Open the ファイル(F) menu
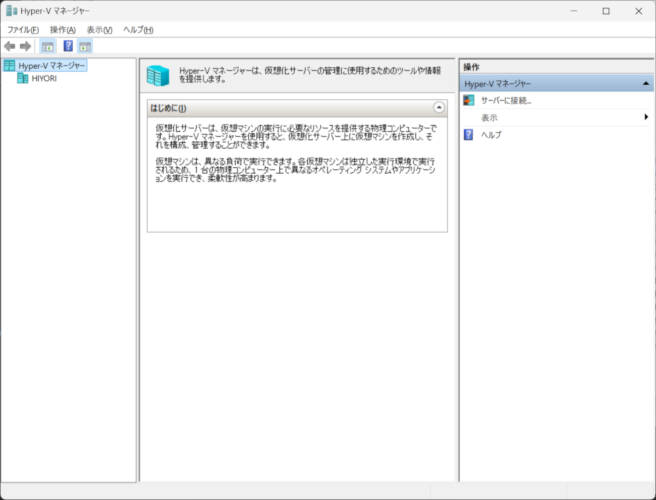The height and width of the screenshot is (500, 656). (22, 30)
